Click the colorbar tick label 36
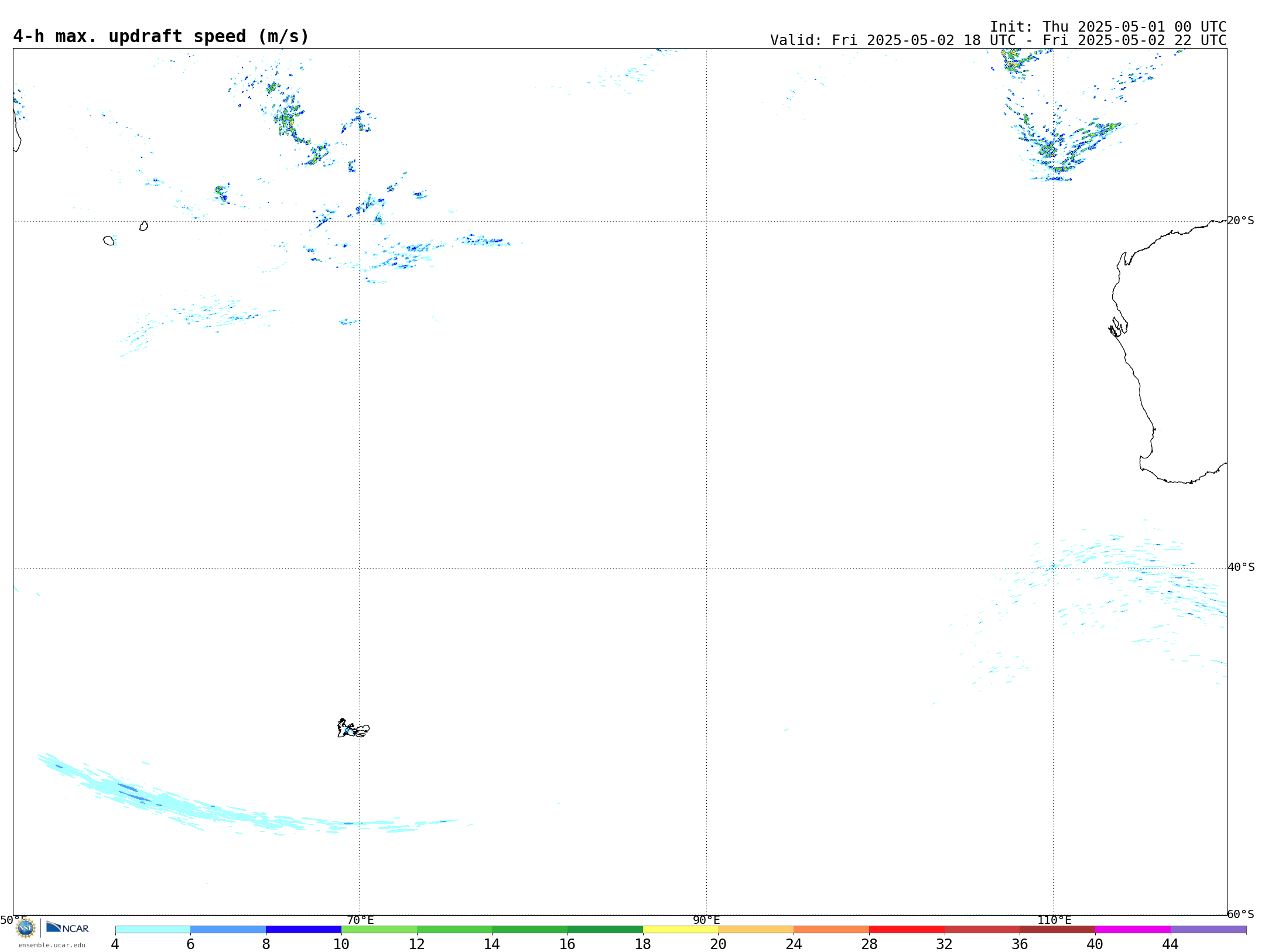The image size is (1265, 952). (x=1020, y=944)
